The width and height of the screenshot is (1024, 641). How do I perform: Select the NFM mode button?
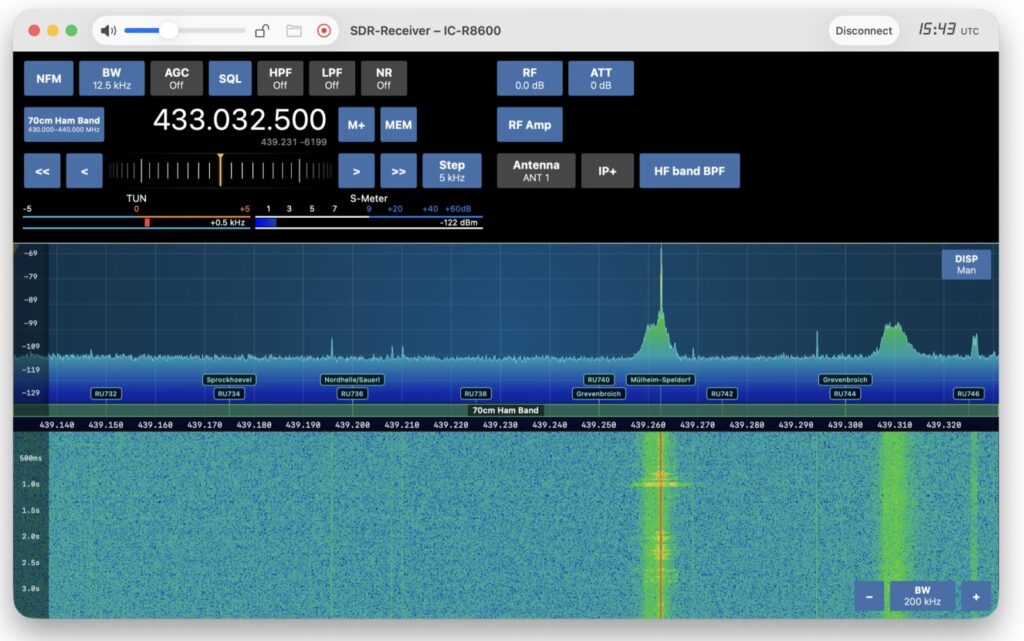[x=49, y=78]
